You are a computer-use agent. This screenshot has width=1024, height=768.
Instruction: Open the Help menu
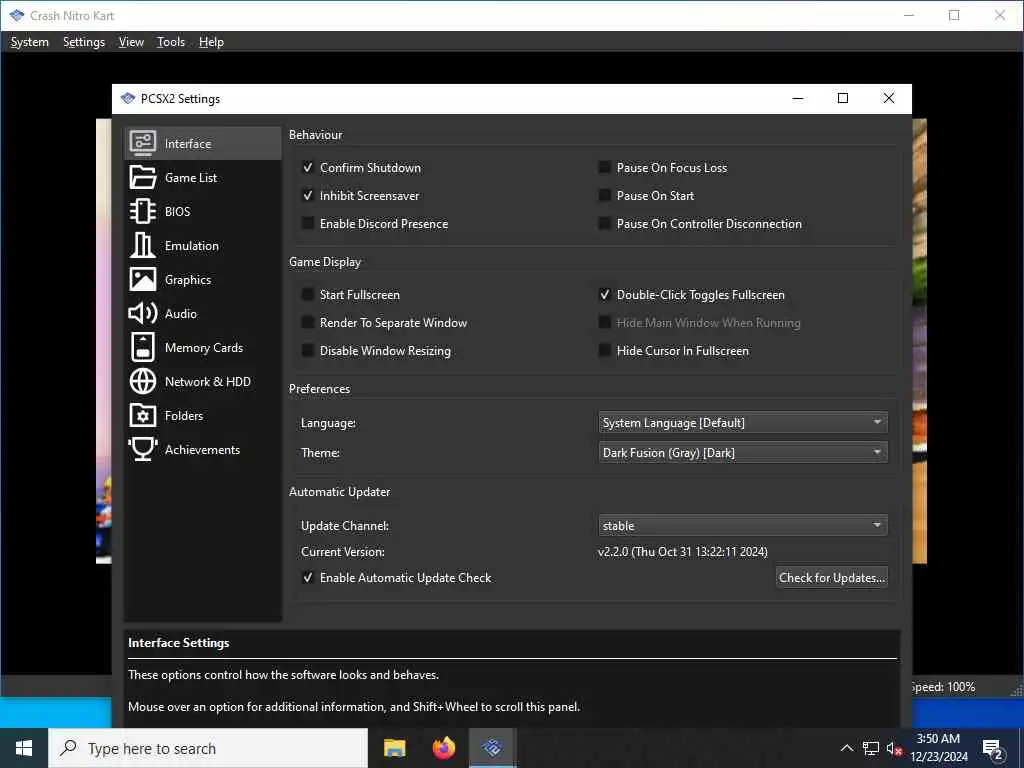(x=211, y=42)
